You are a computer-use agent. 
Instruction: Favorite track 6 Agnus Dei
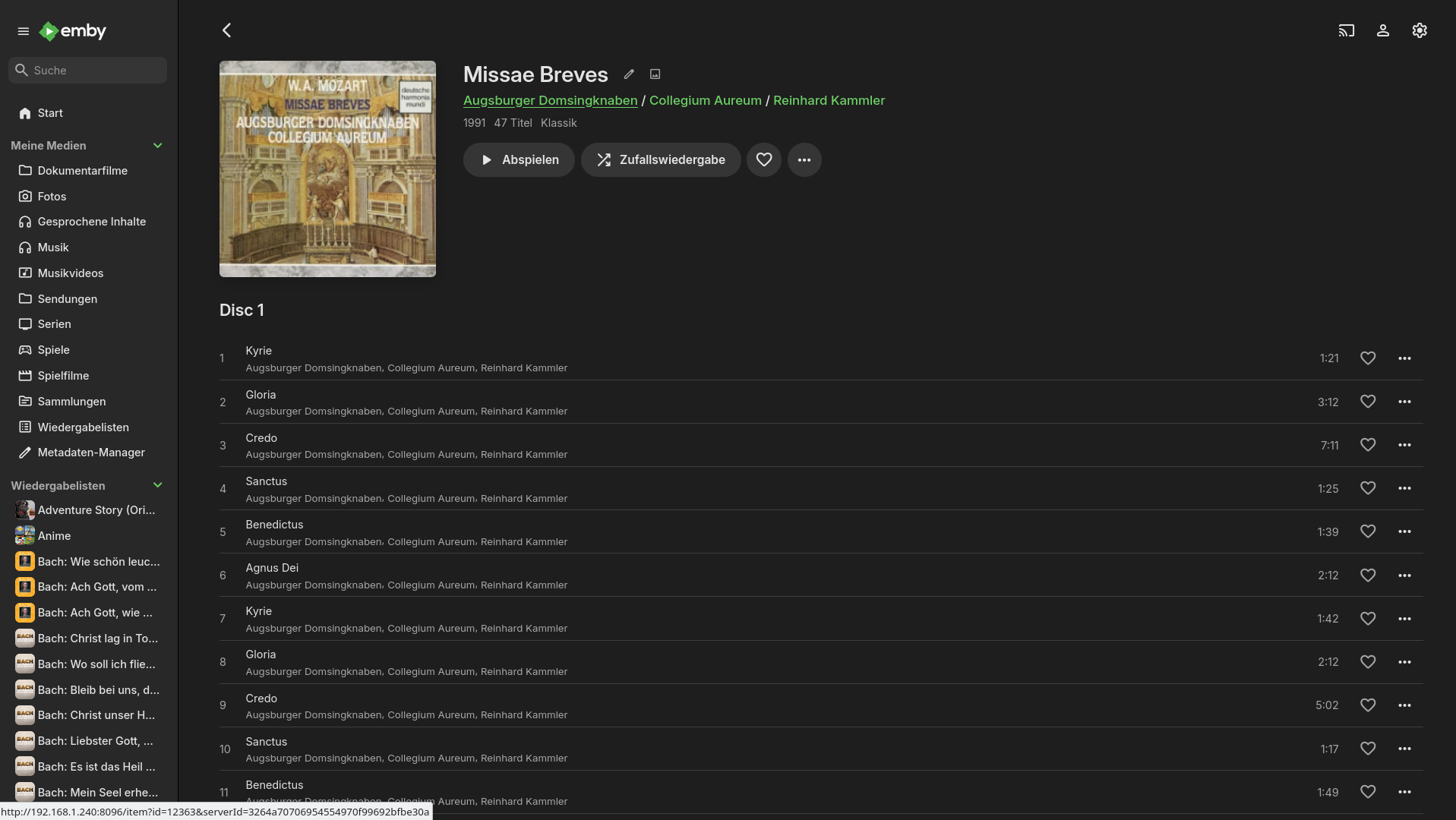point(1368,576)
